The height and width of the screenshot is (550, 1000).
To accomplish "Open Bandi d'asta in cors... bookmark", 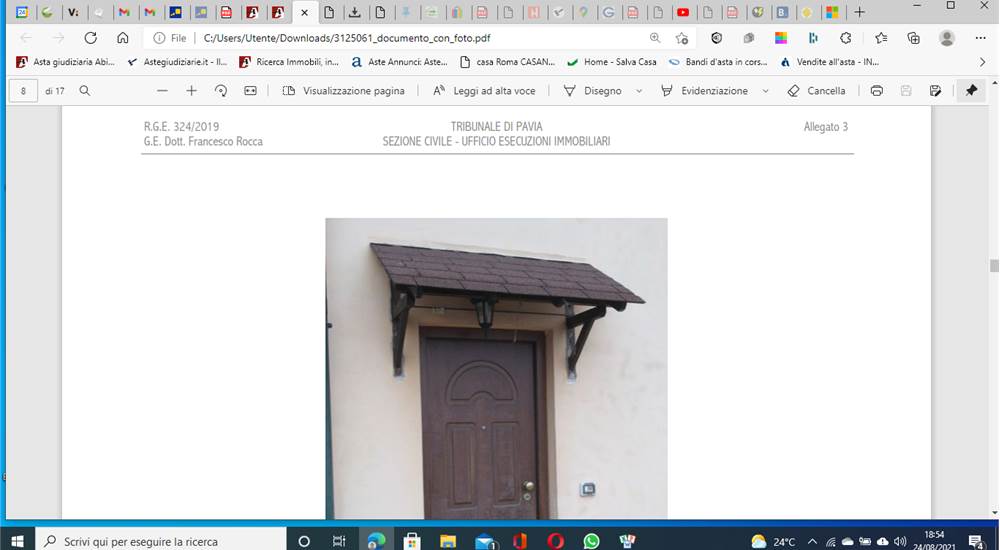I will tap(718, 62).
